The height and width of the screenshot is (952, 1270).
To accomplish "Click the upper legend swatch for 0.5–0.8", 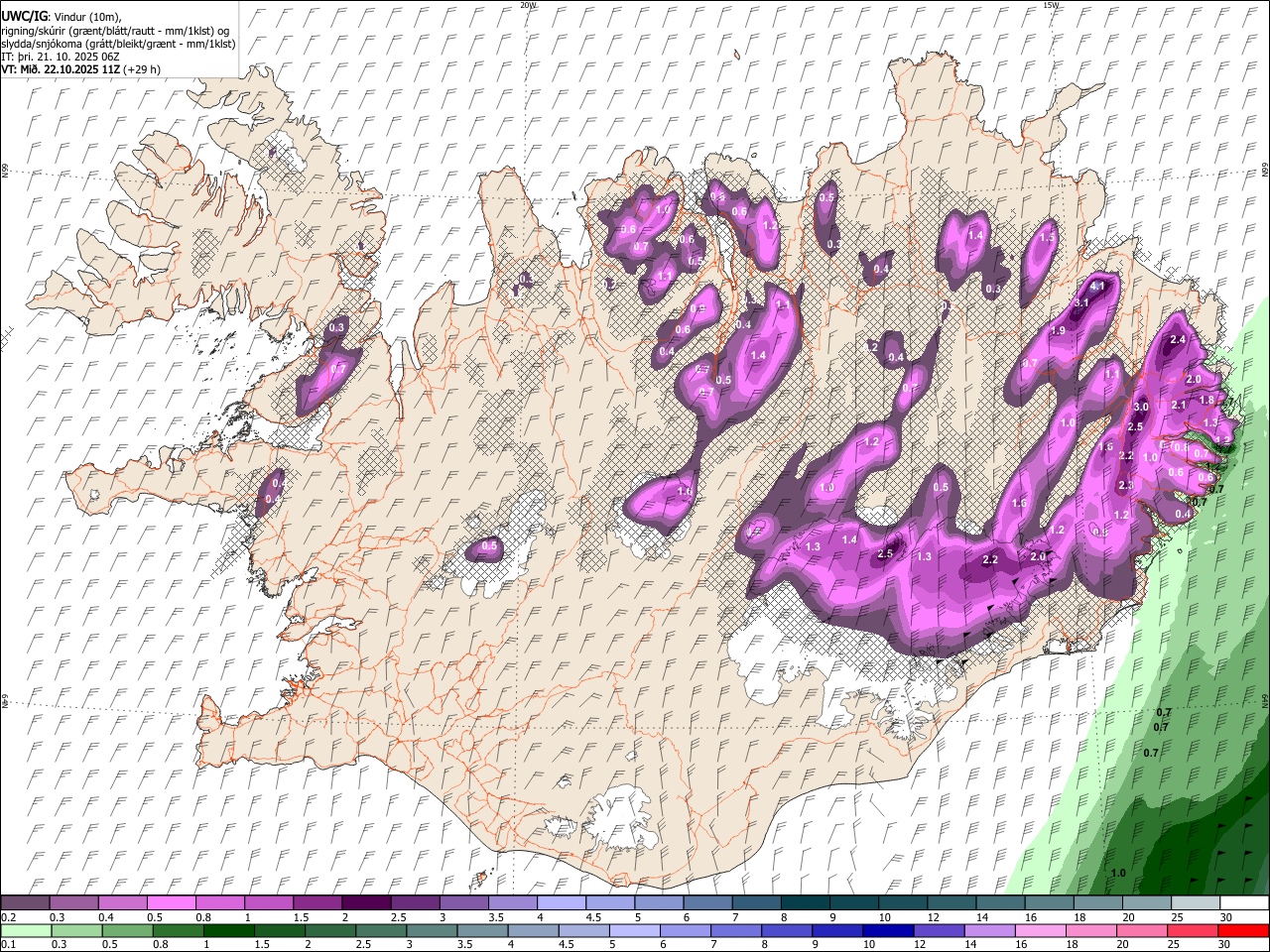I will click(172, 903).
